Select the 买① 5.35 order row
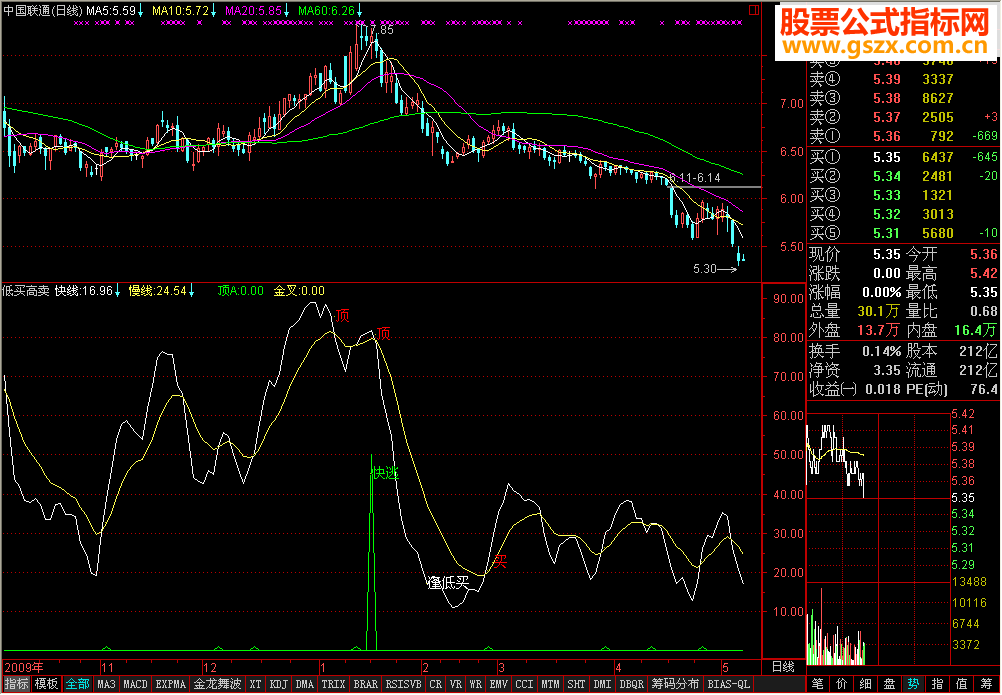The height and width of the screenshot is (695, 1002). [902, 157]
